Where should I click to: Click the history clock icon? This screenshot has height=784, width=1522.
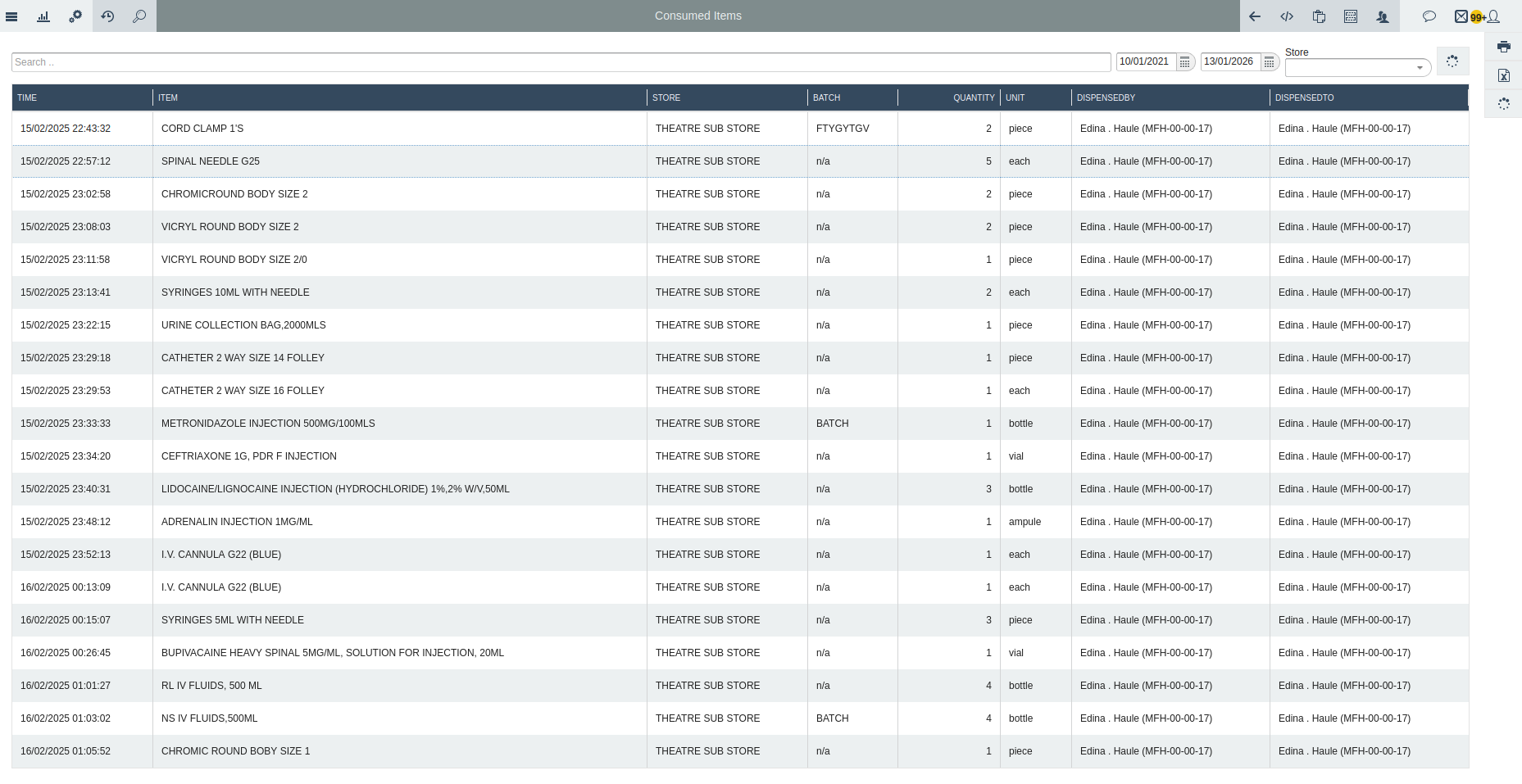coord(107,16)
